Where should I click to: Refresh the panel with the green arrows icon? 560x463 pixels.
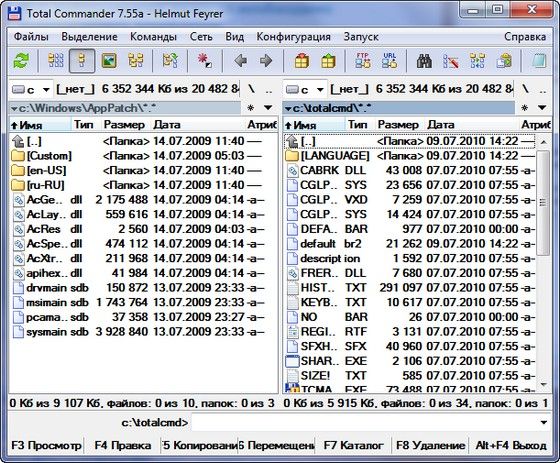(x=21, y=61)
